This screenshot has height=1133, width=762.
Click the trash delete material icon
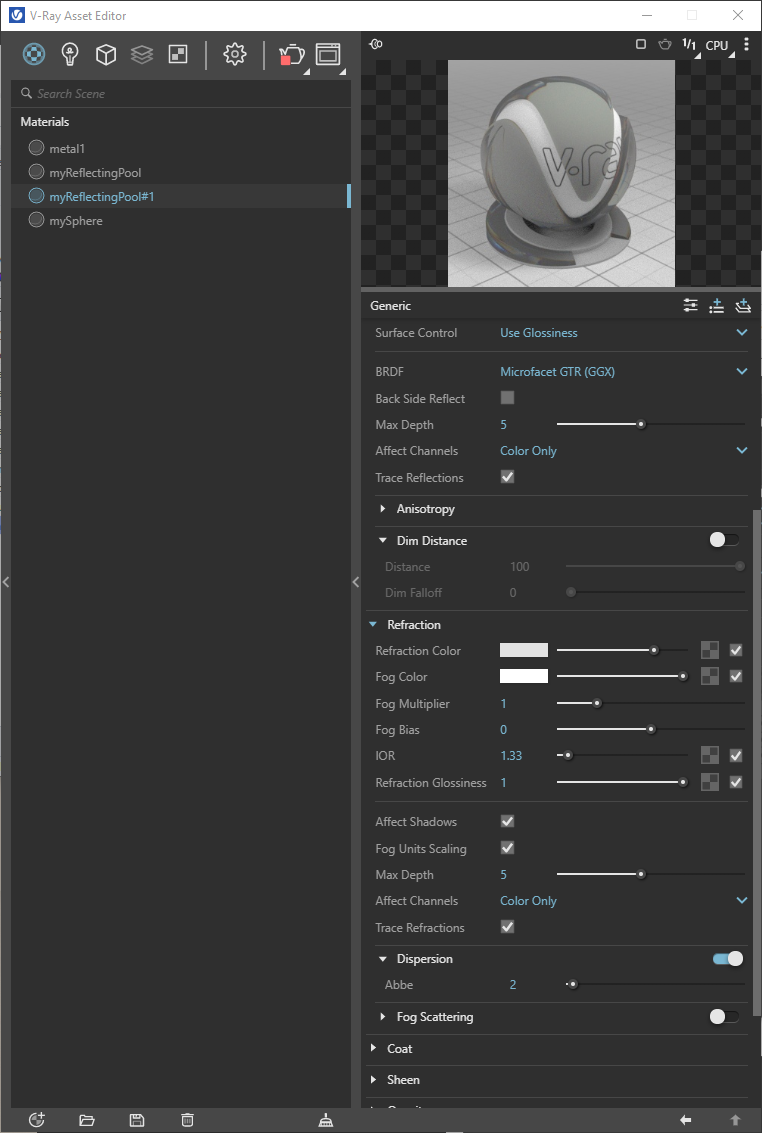[187, 1120]
